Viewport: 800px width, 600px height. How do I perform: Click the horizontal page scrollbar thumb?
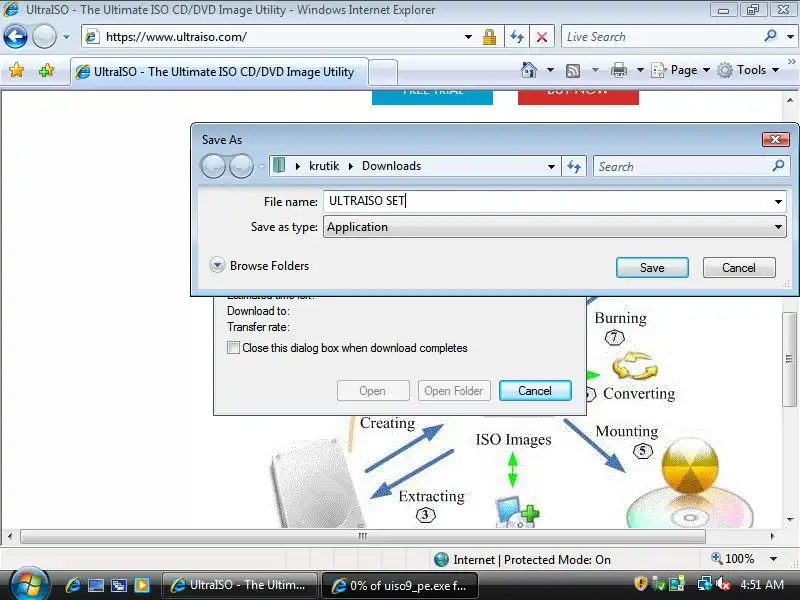click(363, 536)
